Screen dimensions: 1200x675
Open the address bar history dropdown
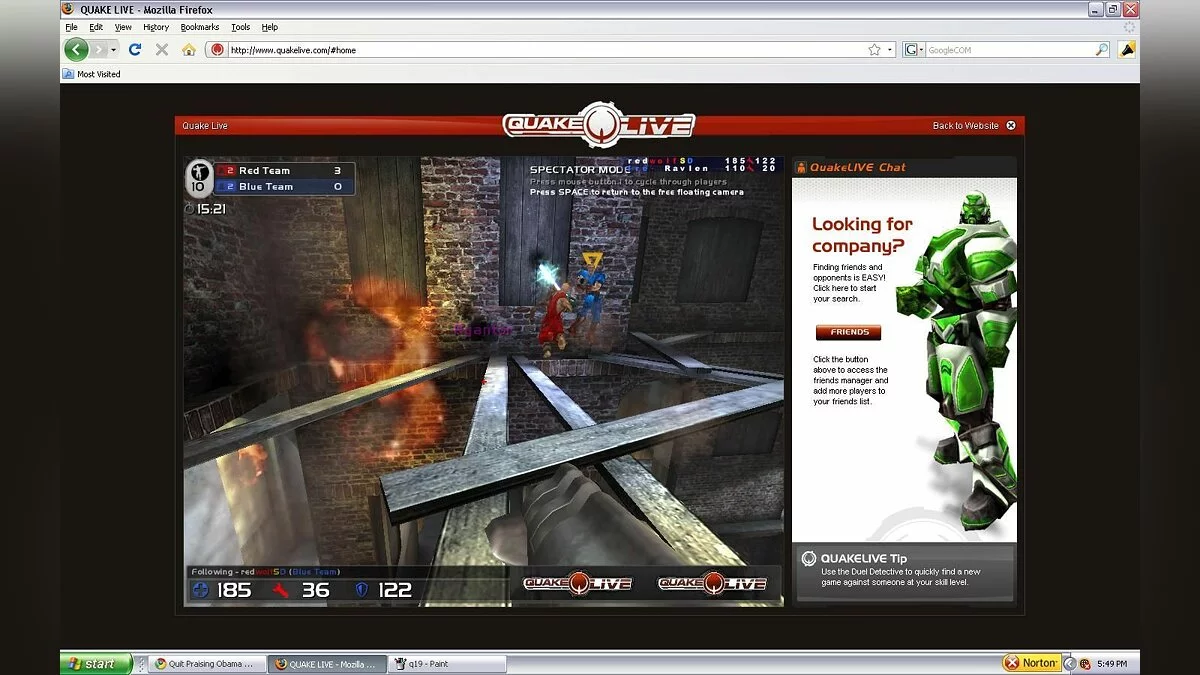pyautogui.click(x=890, y=49)
